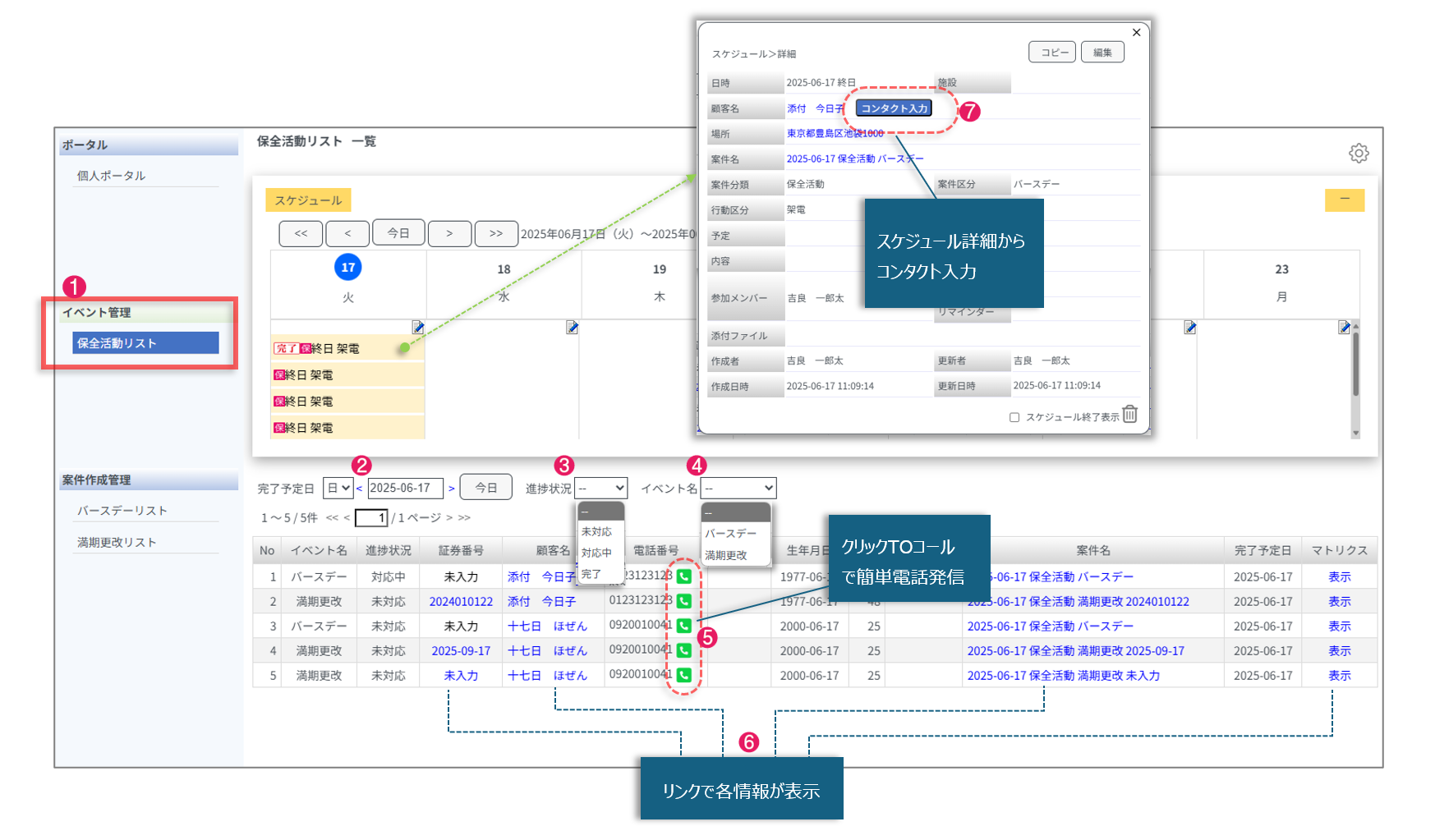Image resolution: width=1435 pixels, height=840 pixels.
Task: Close the schedule detail popup
Action: pyautogui.click(x=1137, y=33)
